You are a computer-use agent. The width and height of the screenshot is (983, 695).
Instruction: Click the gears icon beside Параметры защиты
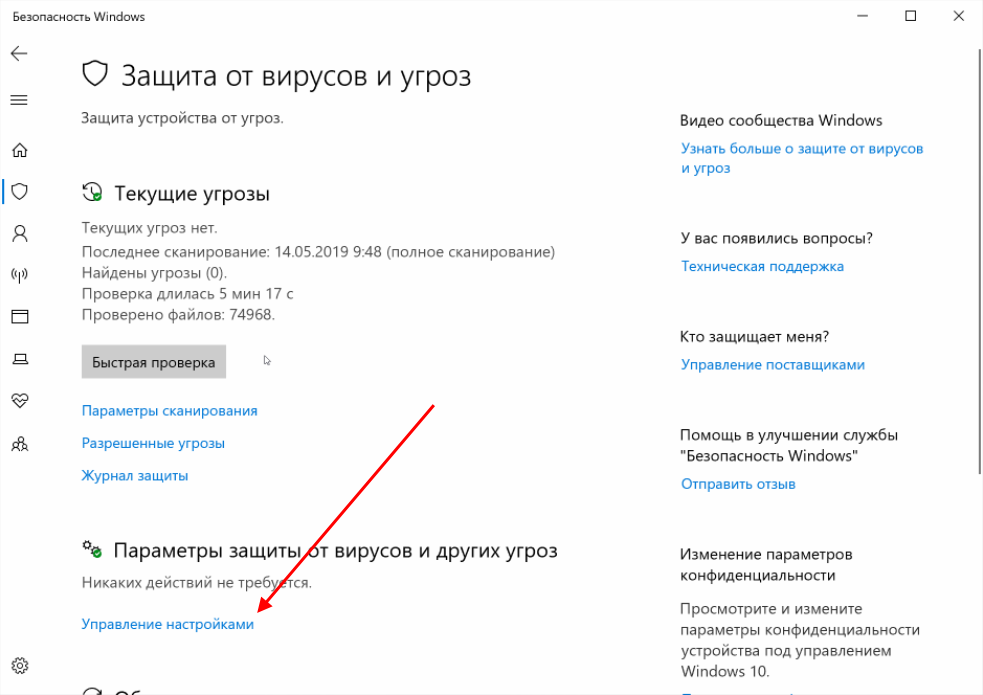[92, 549]
